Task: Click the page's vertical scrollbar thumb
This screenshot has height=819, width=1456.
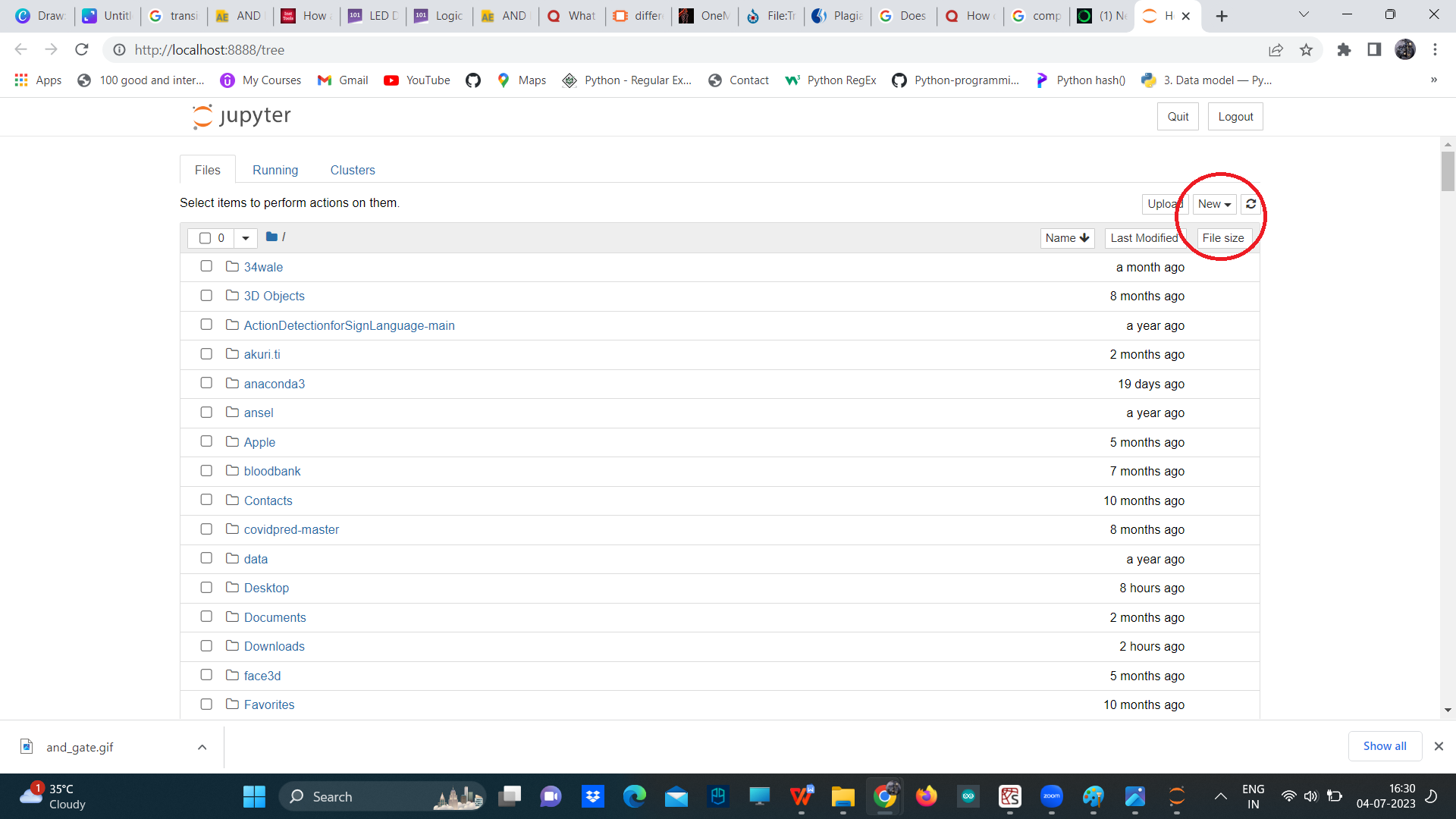Action: click(x=1448, y=171)
